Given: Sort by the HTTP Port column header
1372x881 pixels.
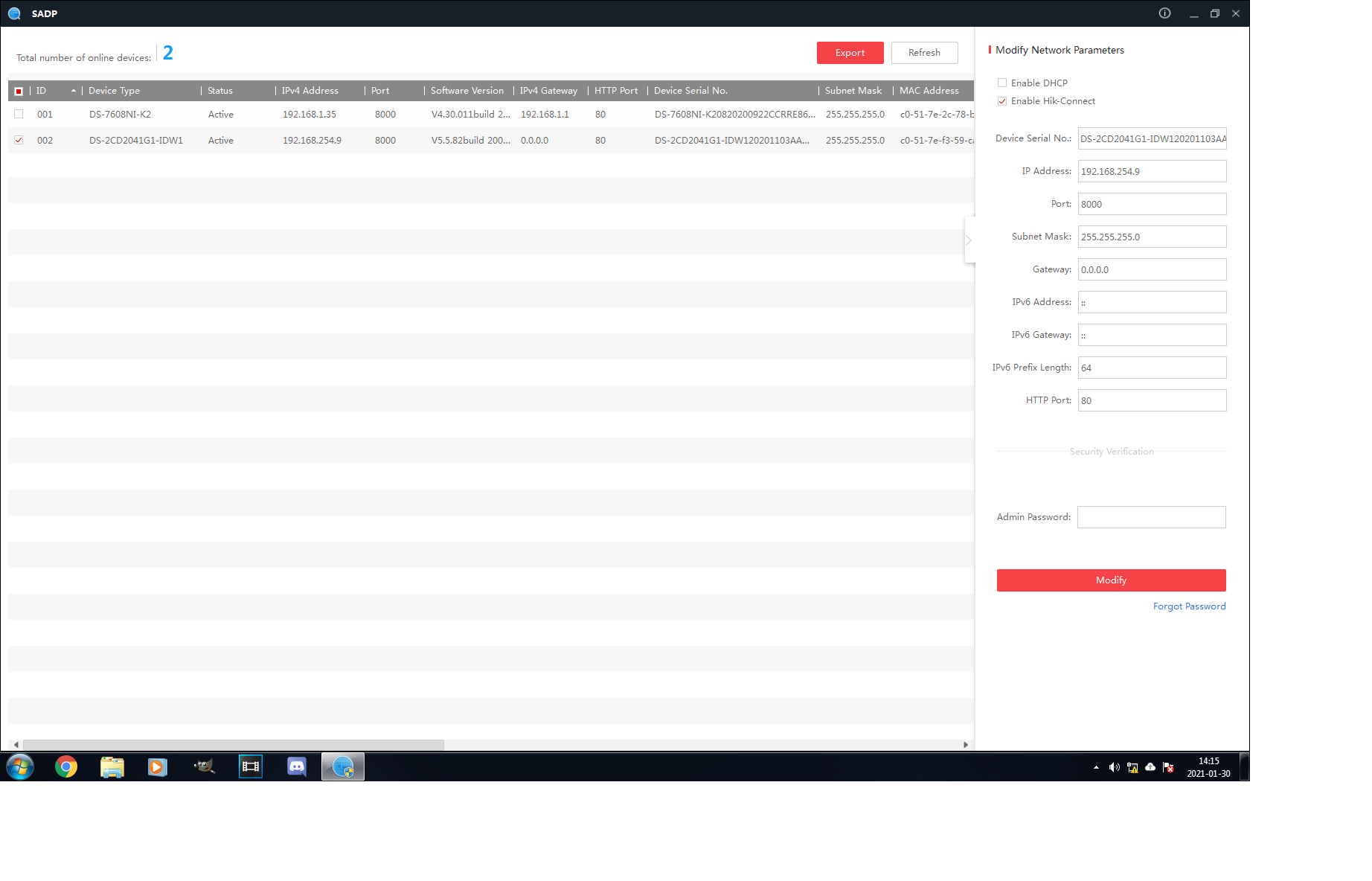Looking at the screenshot, I should 616,91.
